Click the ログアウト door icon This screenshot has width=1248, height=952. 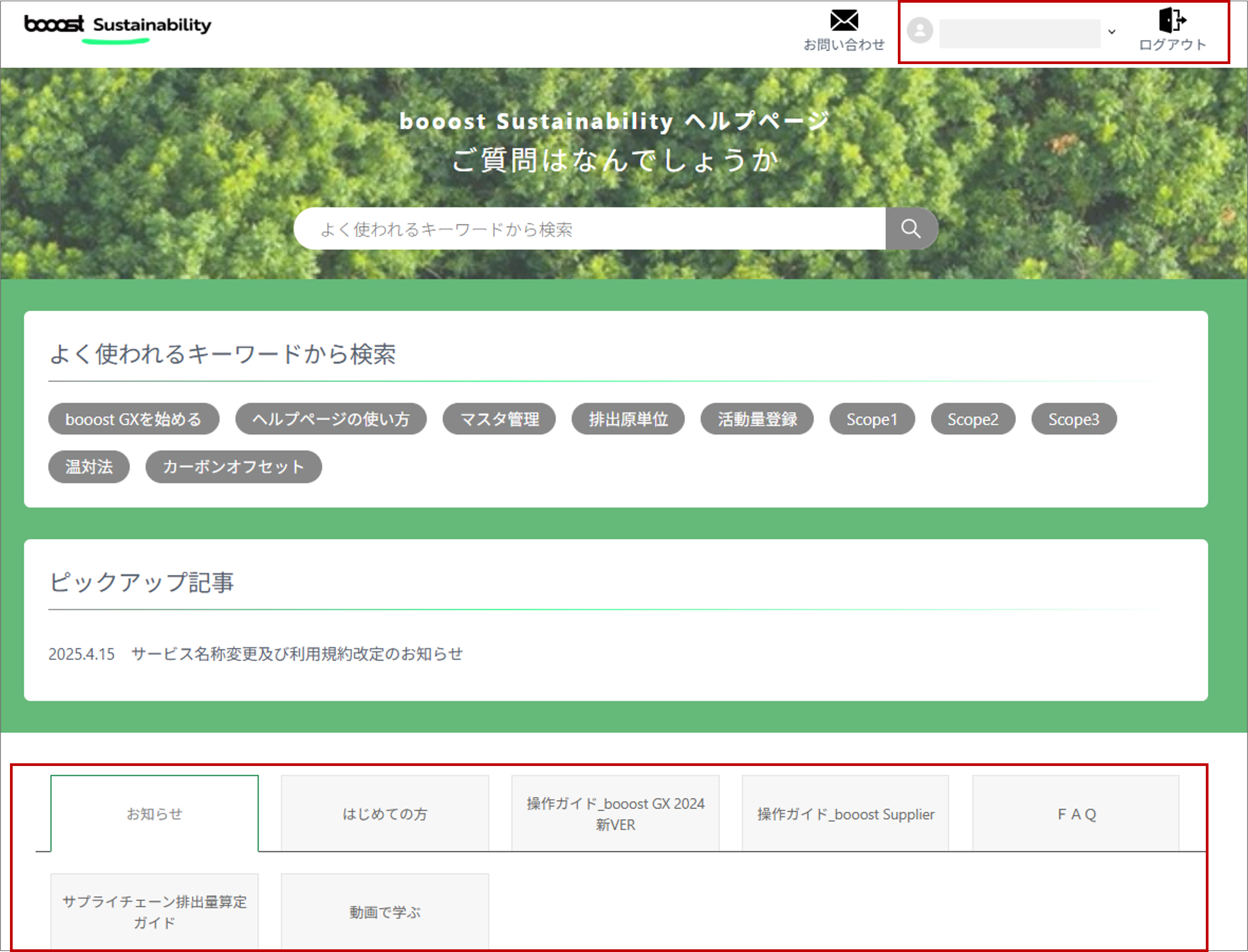pyautogui.click(x=1172, y=20)
